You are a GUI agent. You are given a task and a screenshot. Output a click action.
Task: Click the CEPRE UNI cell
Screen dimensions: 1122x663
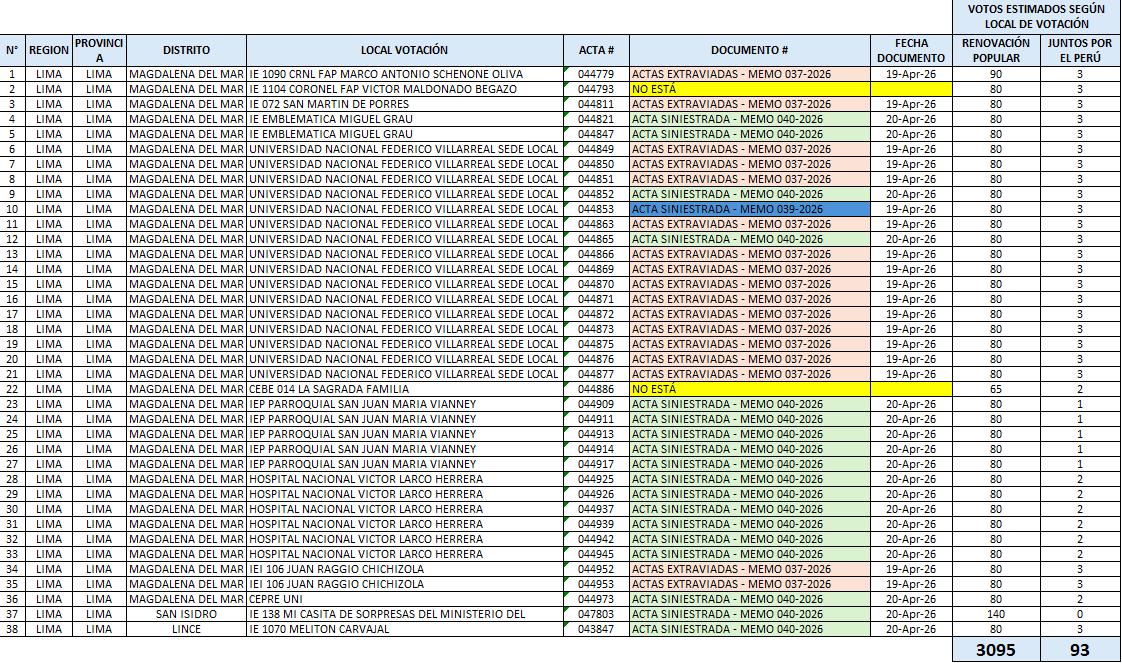(x=404, y=599)
